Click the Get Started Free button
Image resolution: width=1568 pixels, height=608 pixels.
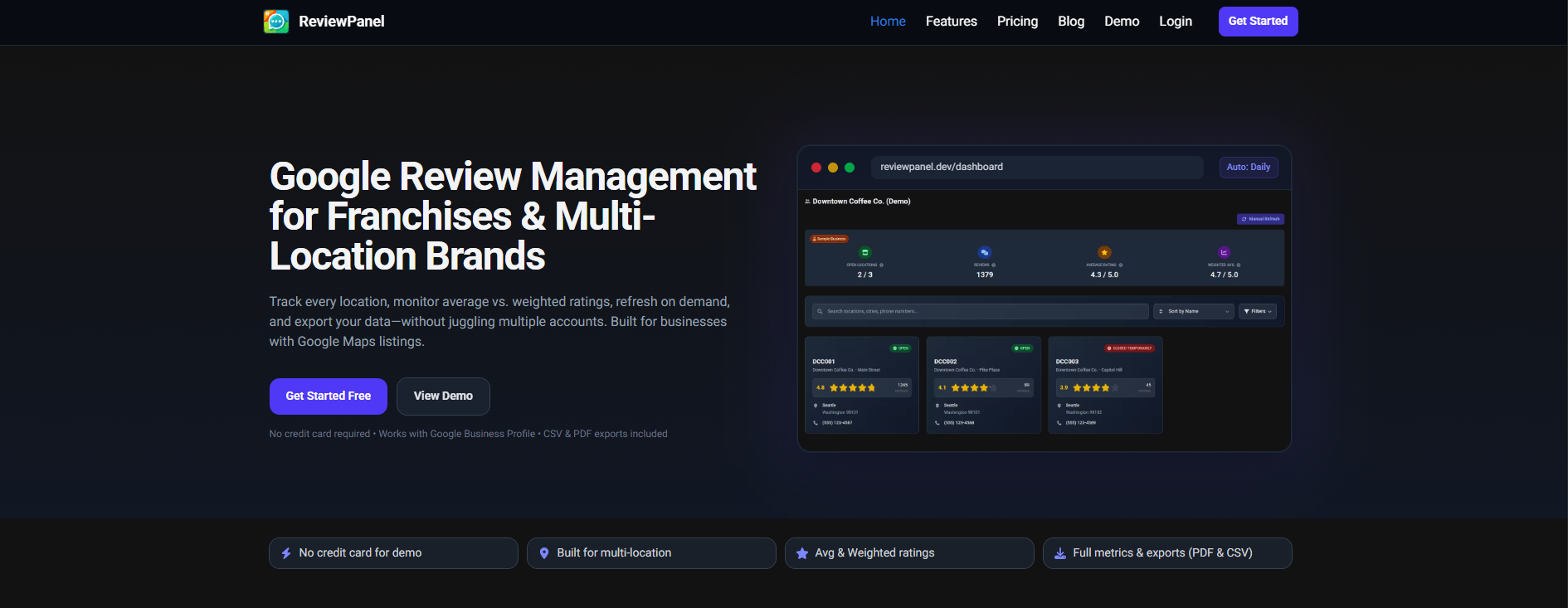pos(329,396)
